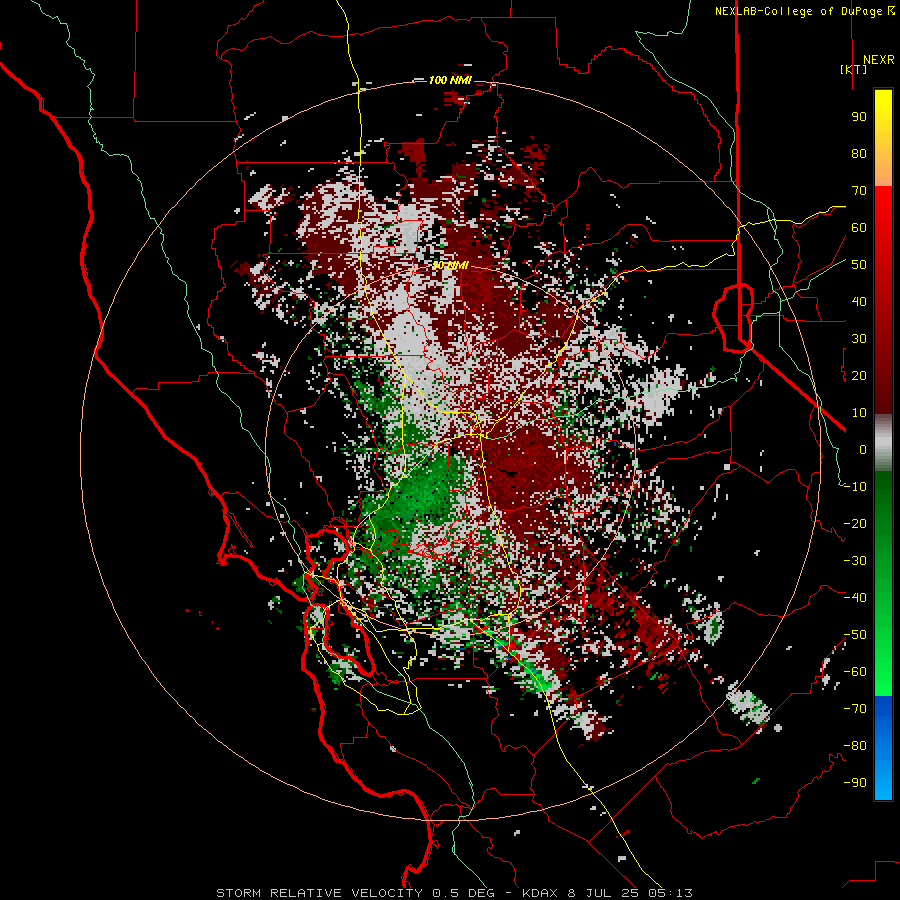Click the positive 90 scale label
900x900 pixels.
pyautogui.click(x=859, y=117)
